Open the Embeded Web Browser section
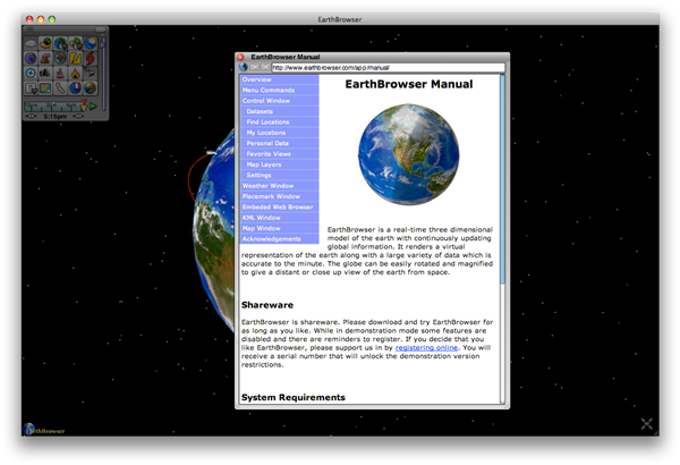Viewport: 680px width, 465px height. [279, 207]
